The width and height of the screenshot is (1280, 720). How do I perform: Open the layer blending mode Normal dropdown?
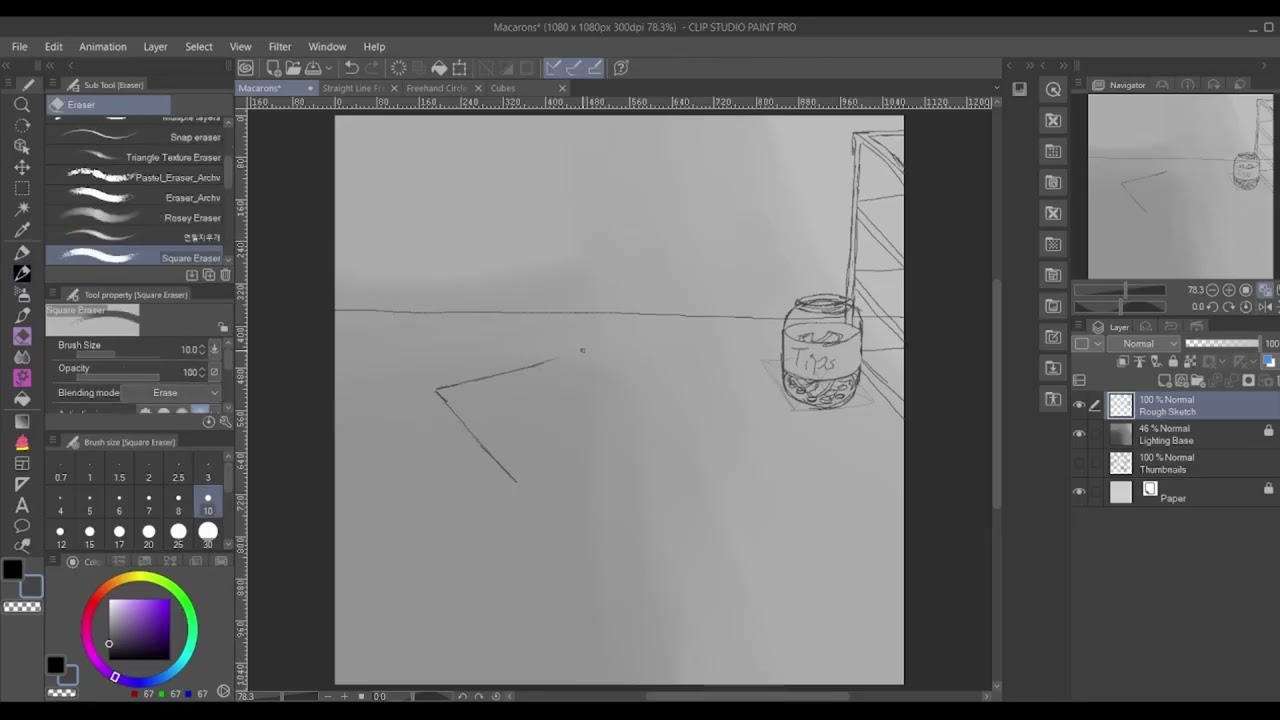[1144, 344]
